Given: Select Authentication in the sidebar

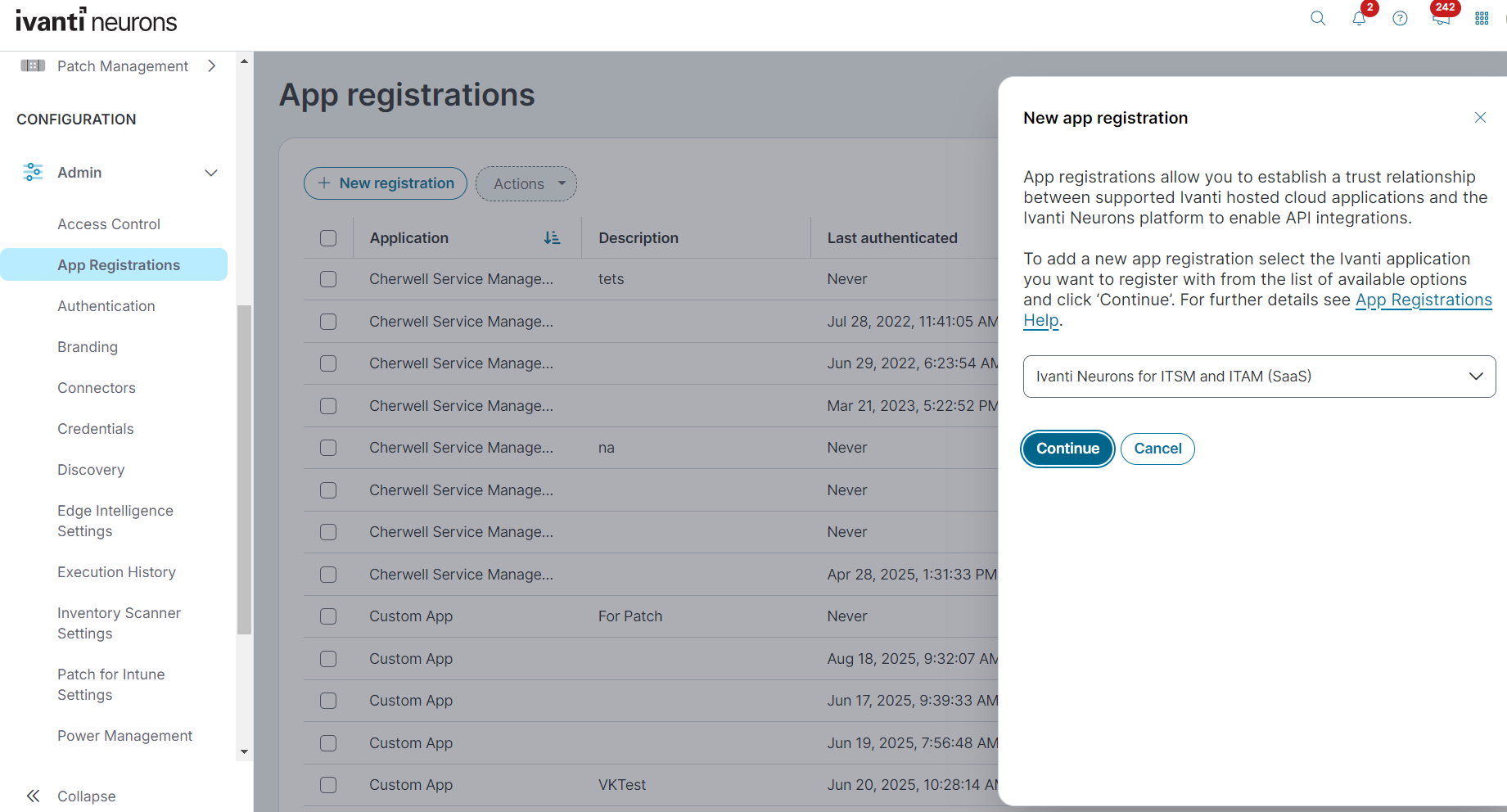Looking at the screenshot, I should 106,305.
